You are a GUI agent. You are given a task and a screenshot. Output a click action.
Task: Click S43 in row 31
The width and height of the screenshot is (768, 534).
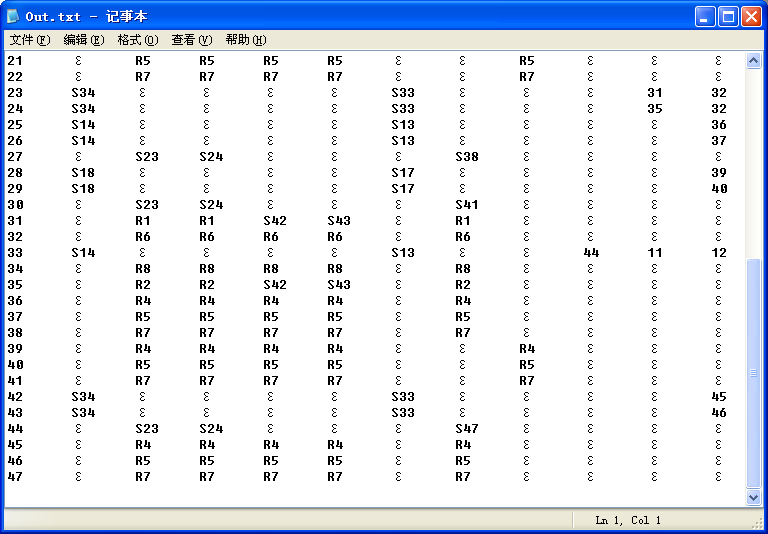[339, 221]
